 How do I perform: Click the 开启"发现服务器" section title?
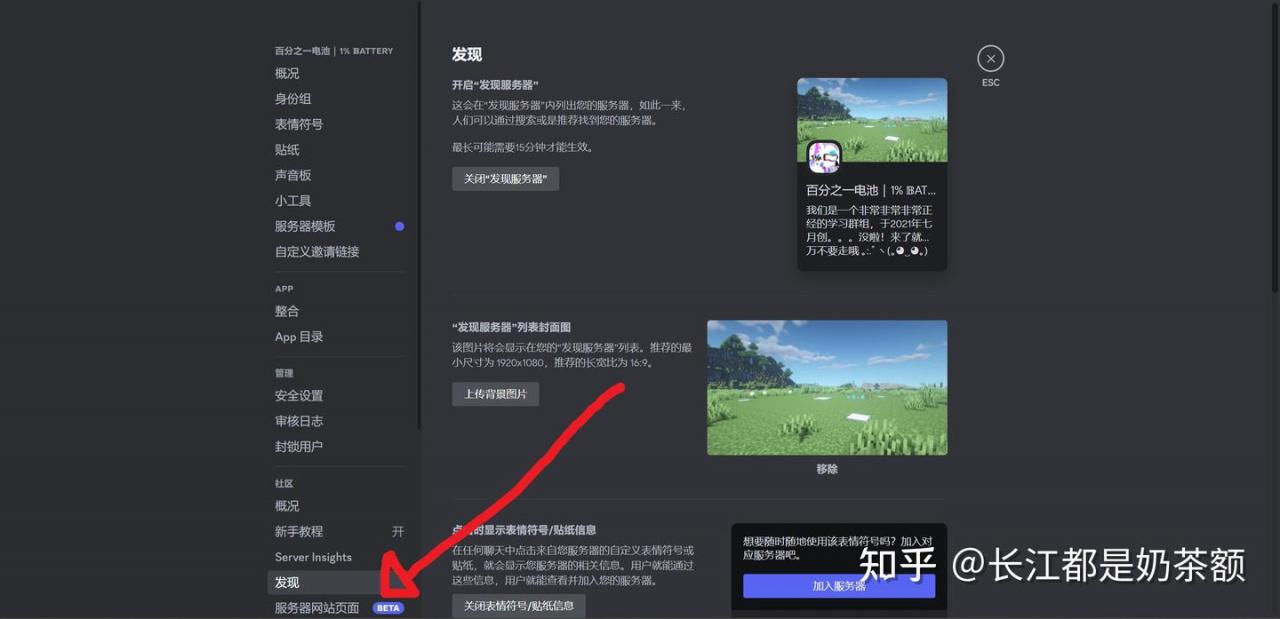[x=495, y=85]
